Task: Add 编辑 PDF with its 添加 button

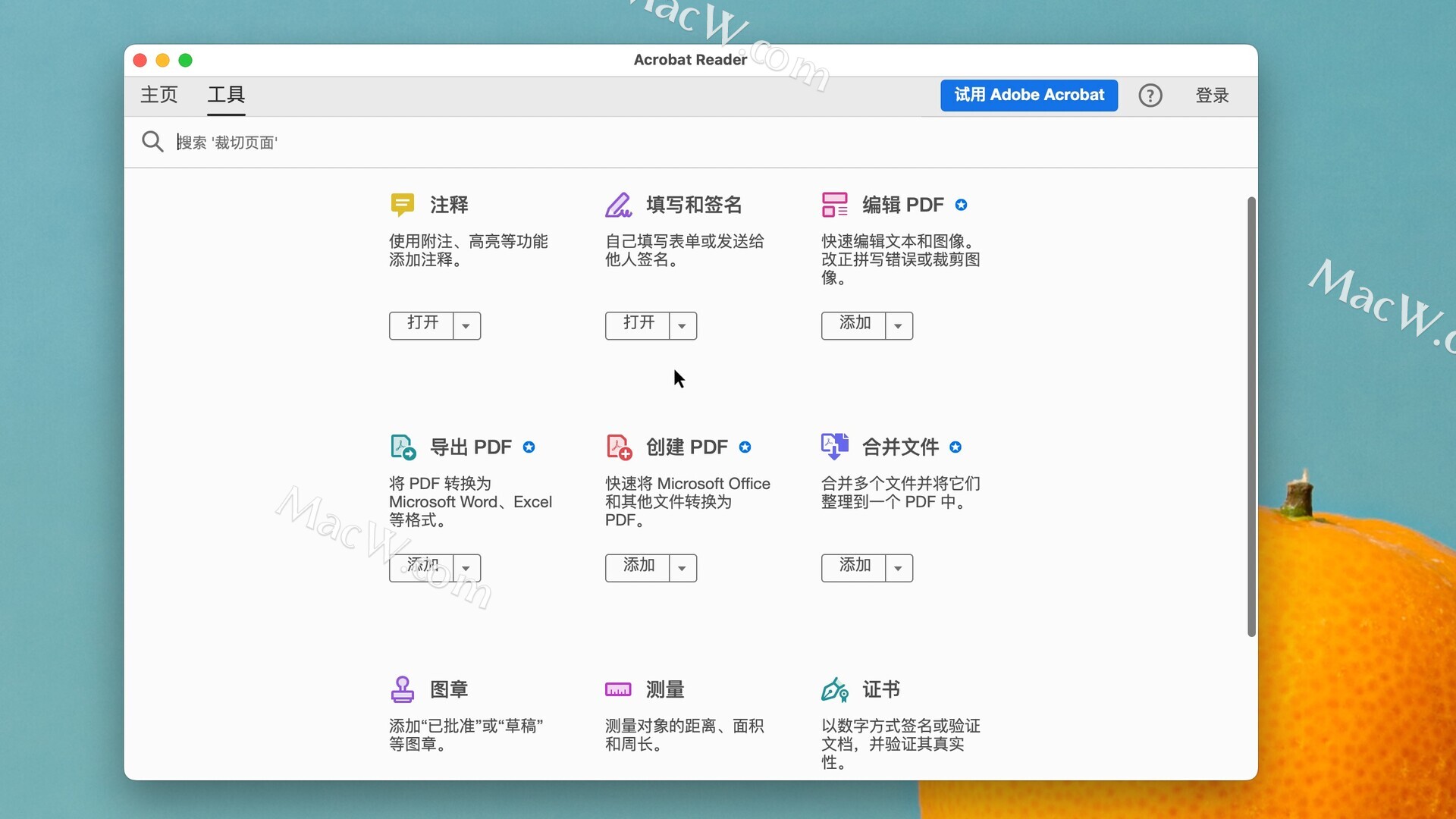Action: (x=854, y=326)
